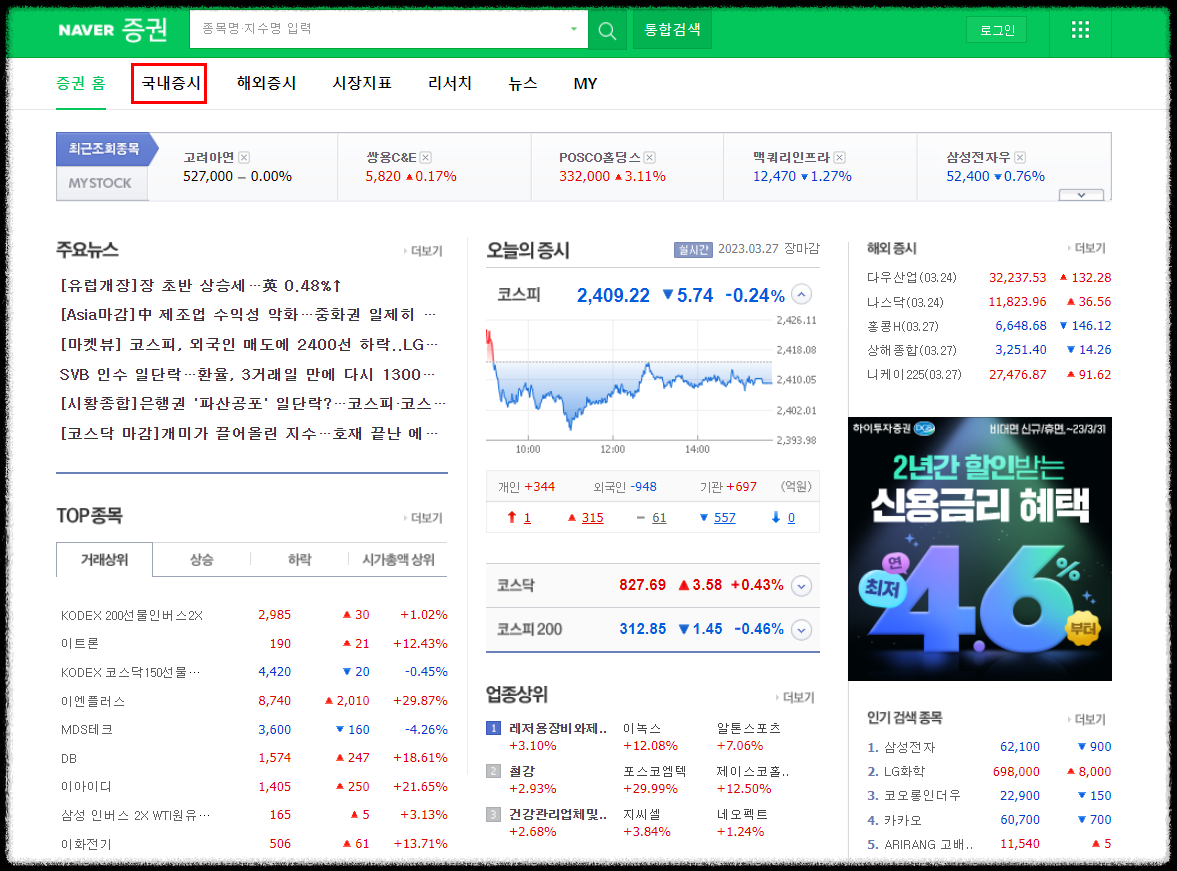Click the lower-limit count link 0
Viewport: 1177px width, 871px height.
[x=791, y=518]
